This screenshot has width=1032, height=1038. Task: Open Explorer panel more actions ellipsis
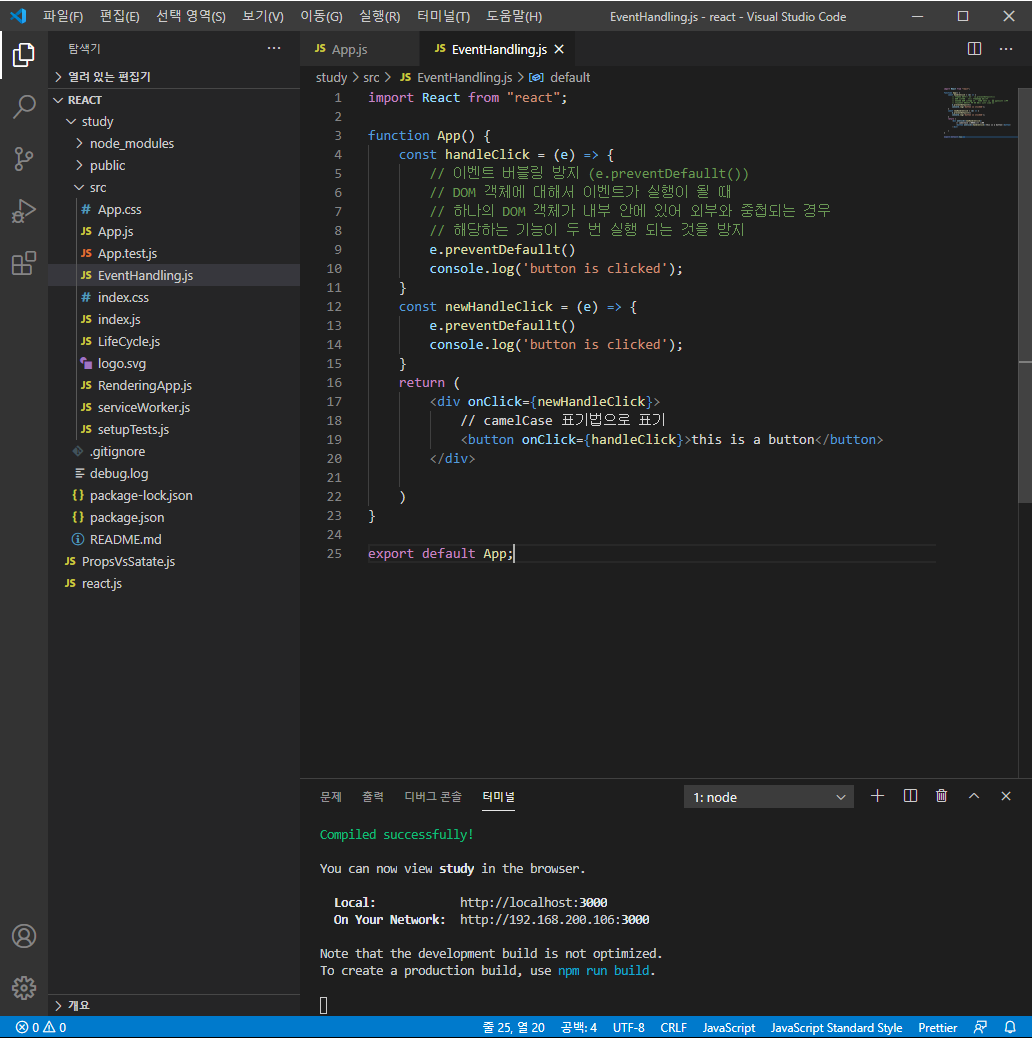274,48
